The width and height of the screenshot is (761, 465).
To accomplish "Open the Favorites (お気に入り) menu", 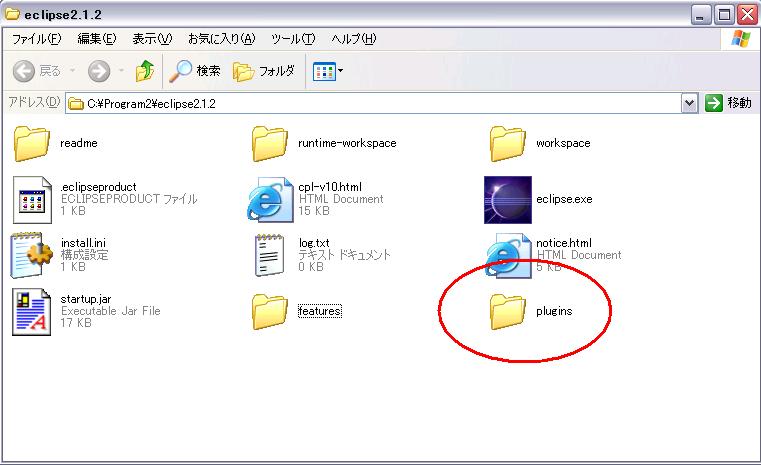I will pos(222,39).
